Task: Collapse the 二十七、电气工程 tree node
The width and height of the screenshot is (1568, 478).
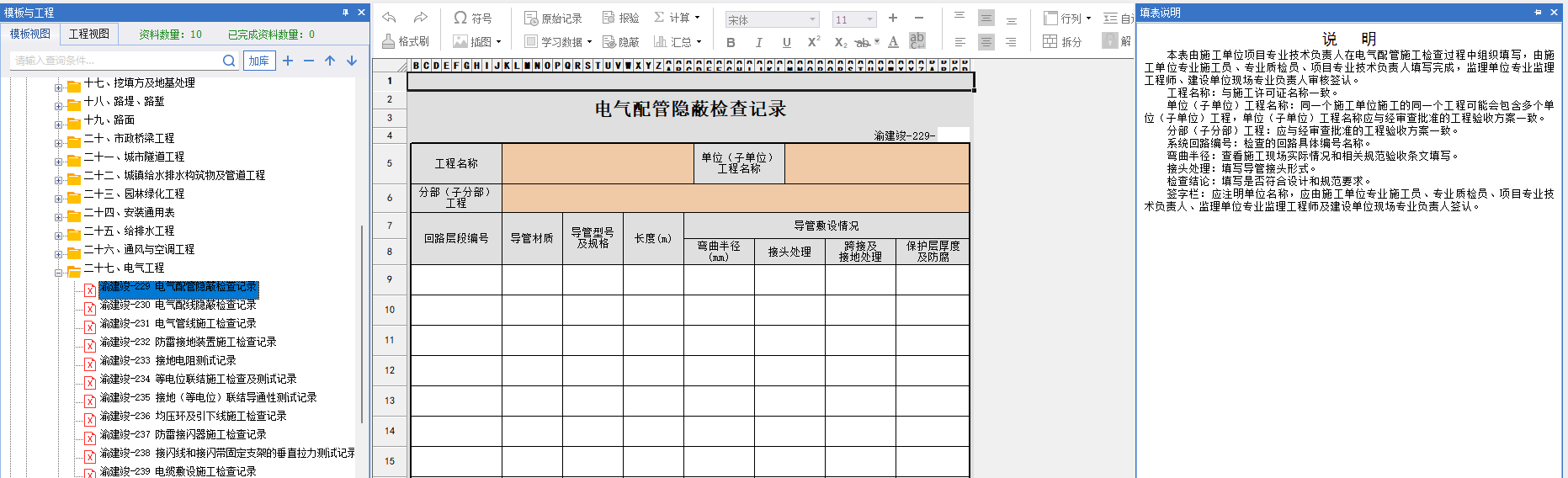Action: (59, 273)
